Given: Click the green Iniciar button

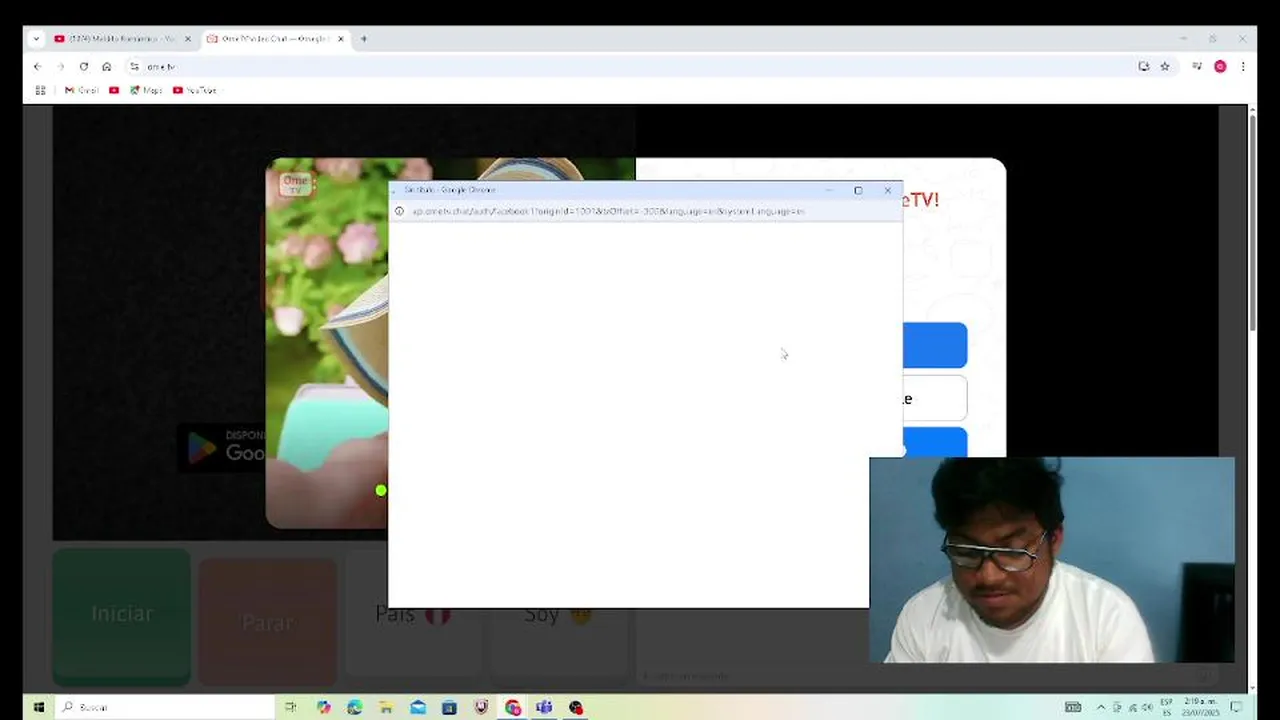Looking at the screenshot, I should coord(122,615).
